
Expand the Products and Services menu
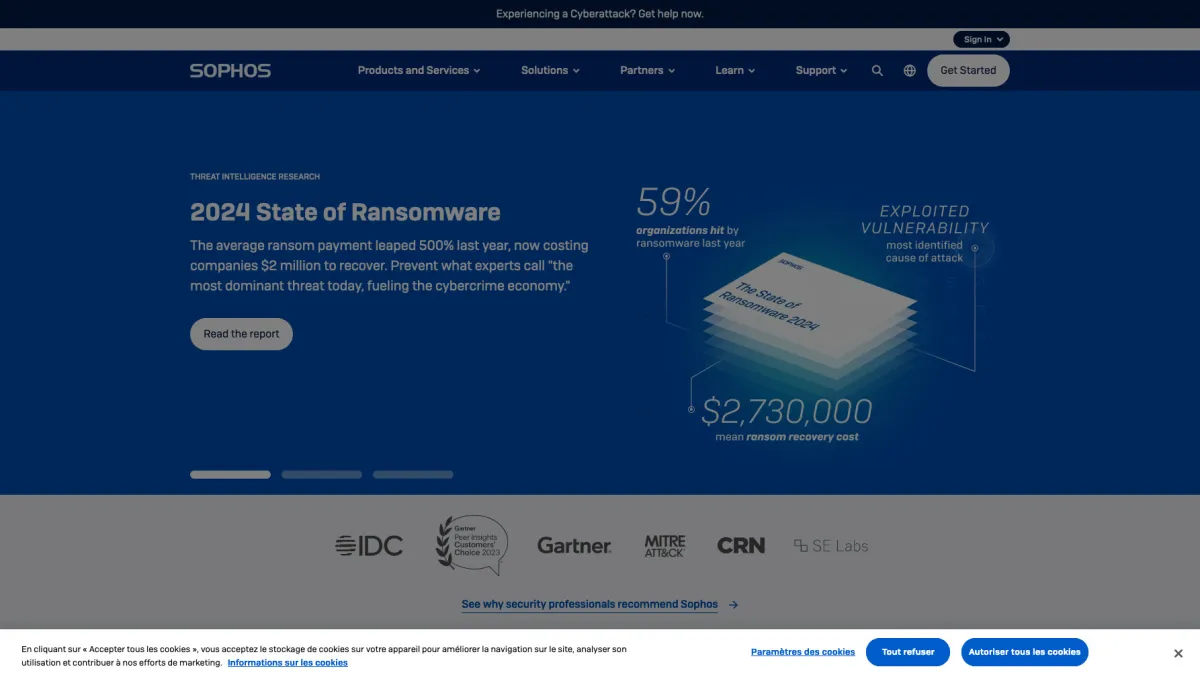tap(419, 71)
